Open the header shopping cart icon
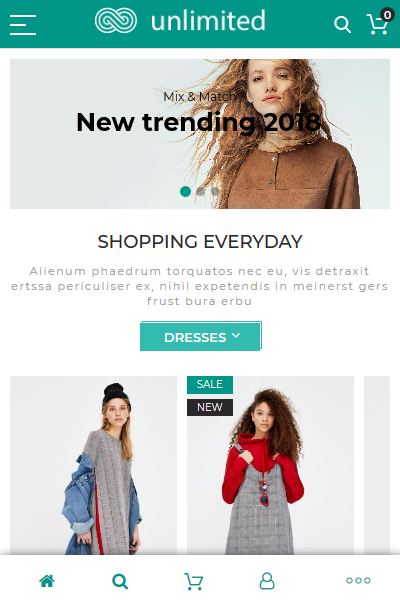 click(377, 25)
